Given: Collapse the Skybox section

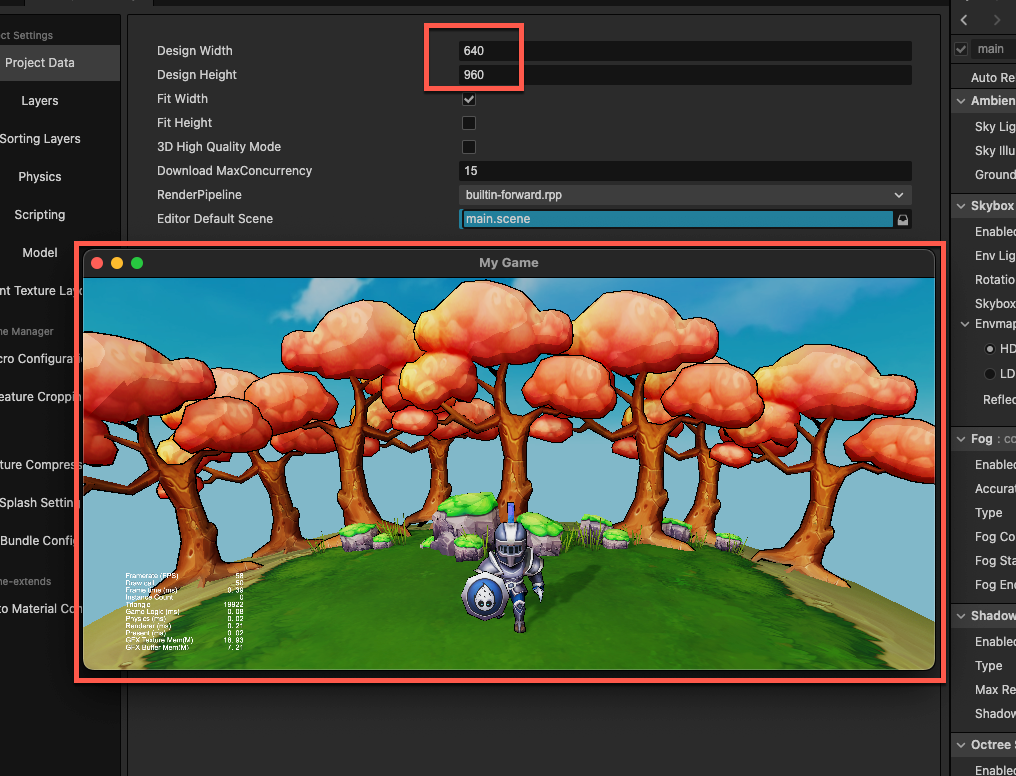Looking at the screenshot, I should 961,206.
